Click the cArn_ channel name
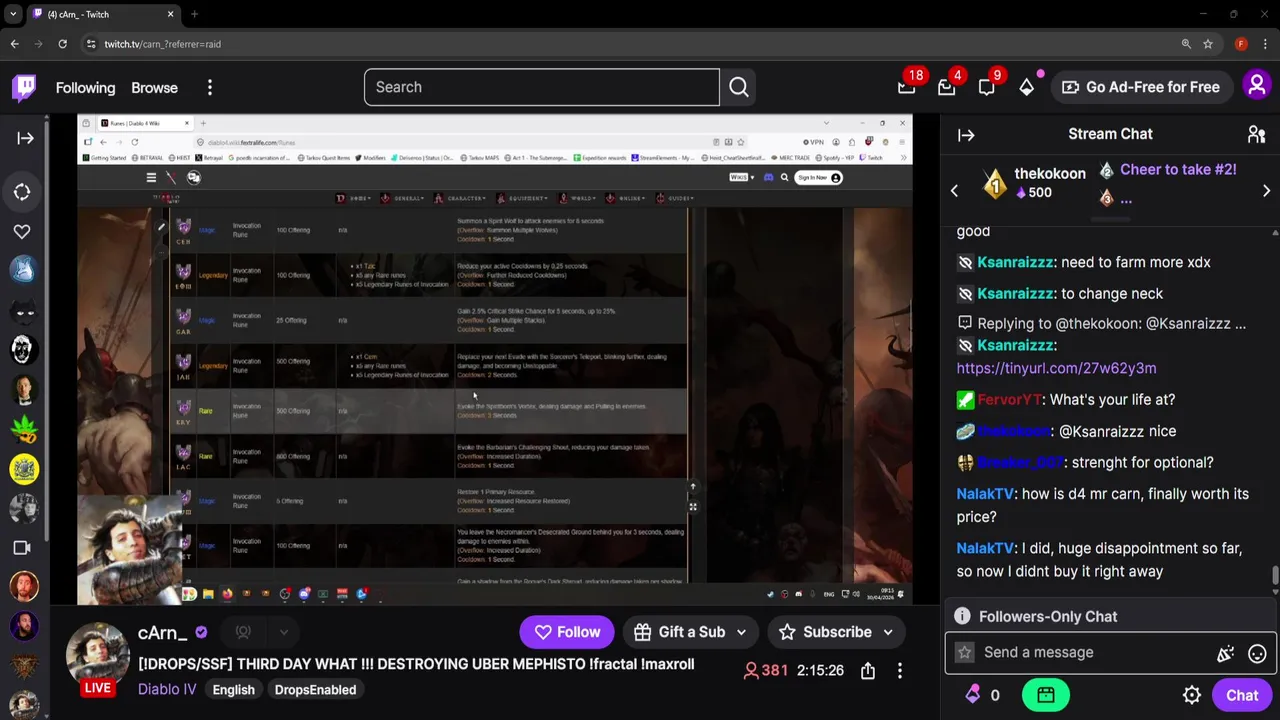 point(162,632)
